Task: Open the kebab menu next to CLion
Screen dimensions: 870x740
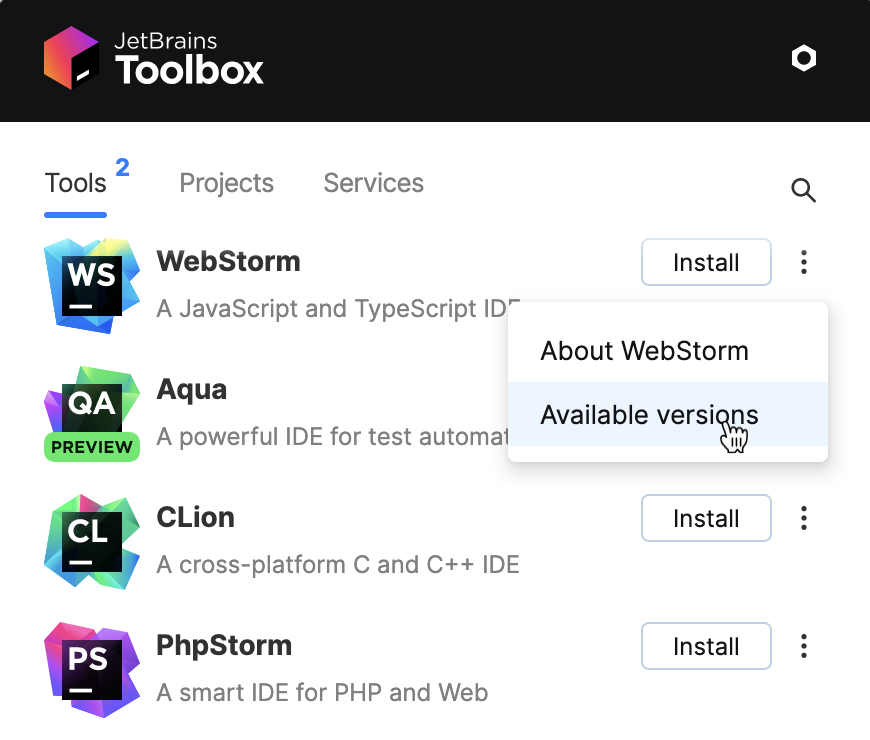Action: point(803,518)
